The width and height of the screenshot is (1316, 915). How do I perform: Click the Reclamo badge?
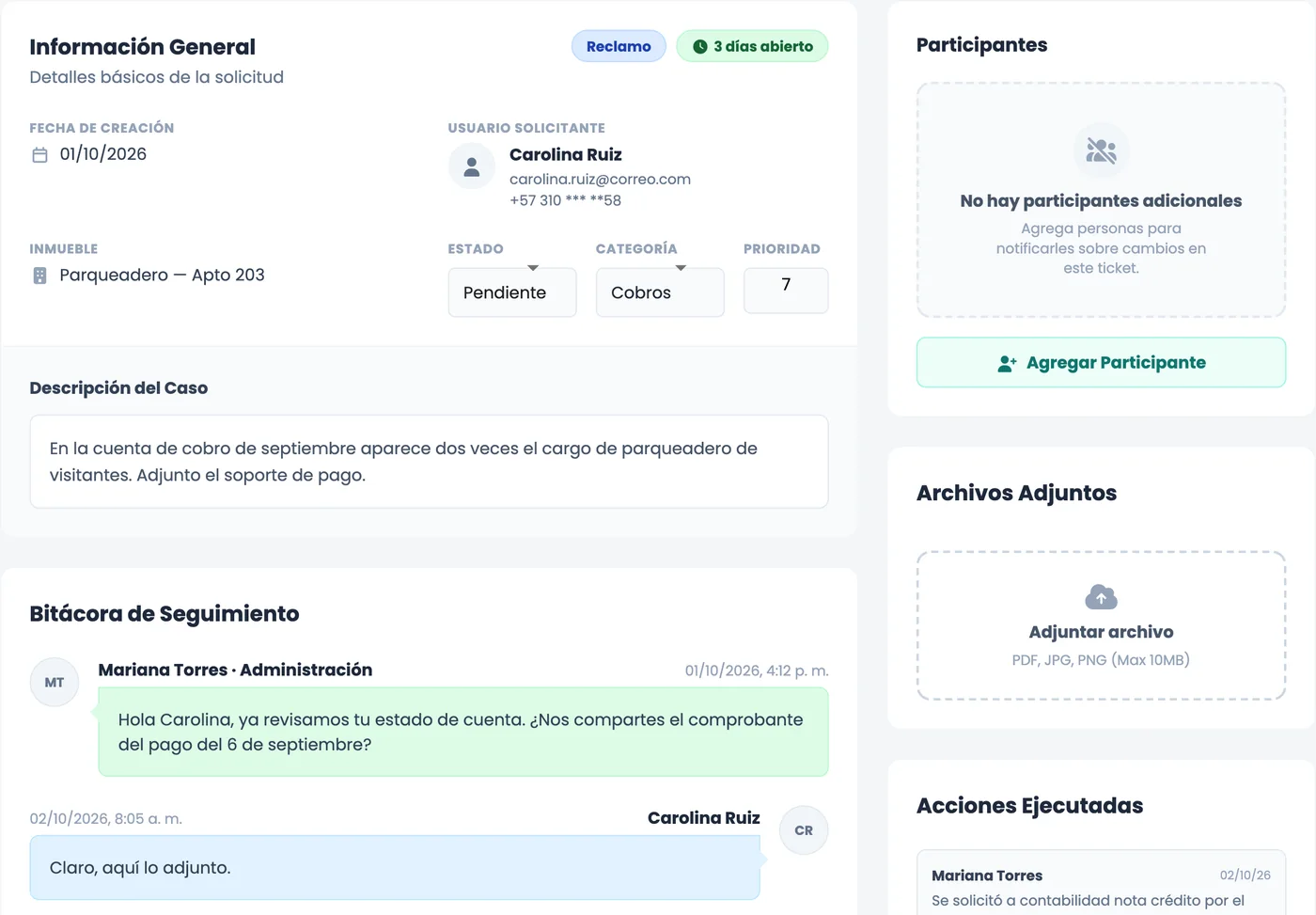[619, 46]
